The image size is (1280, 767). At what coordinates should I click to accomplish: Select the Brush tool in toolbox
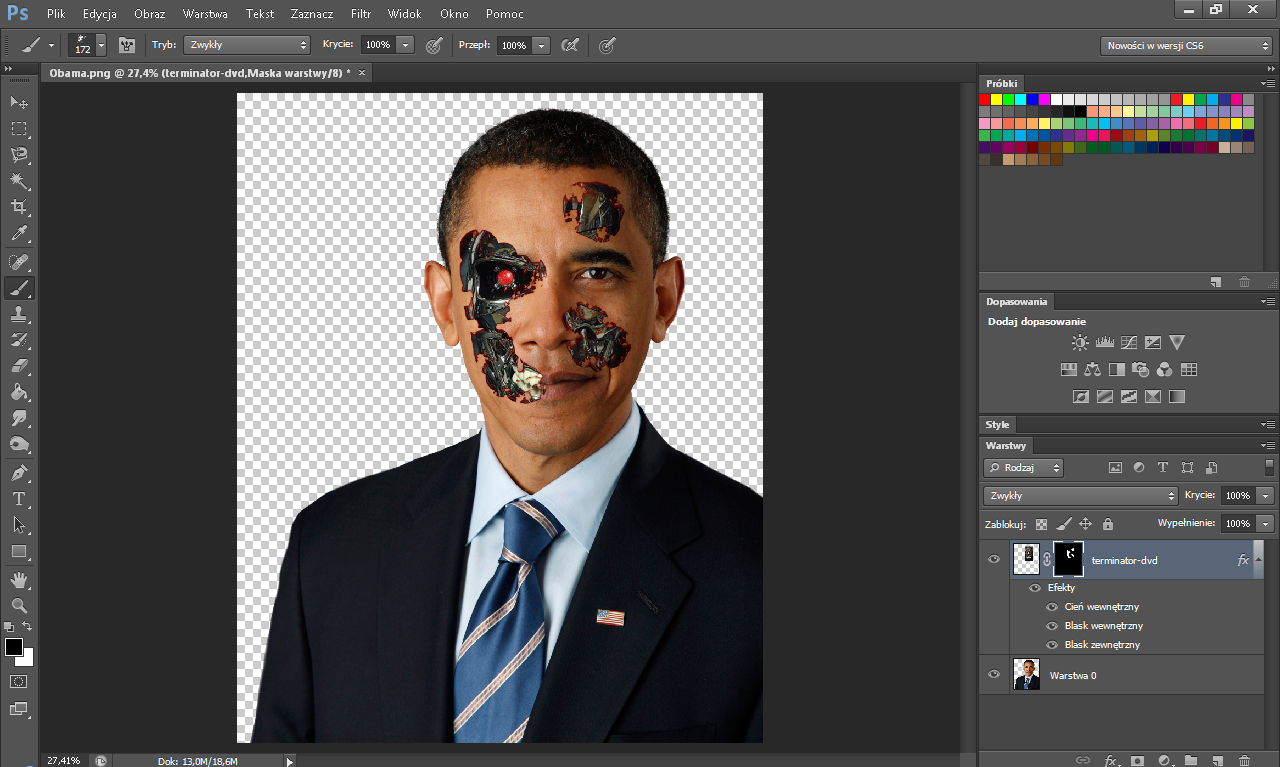19,288
